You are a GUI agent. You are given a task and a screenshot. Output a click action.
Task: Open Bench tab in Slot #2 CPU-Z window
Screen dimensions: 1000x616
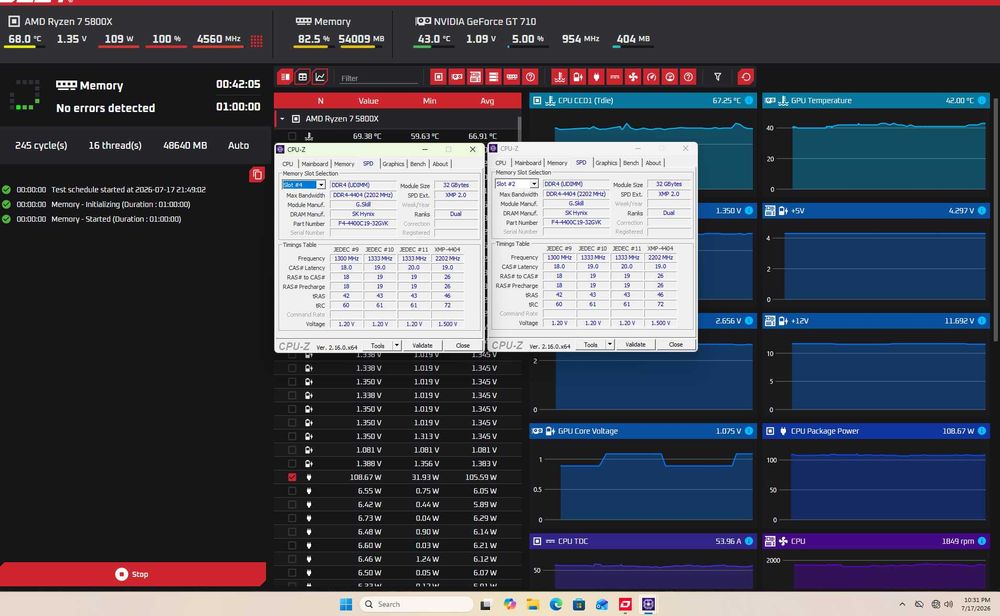tap(631, 163)
